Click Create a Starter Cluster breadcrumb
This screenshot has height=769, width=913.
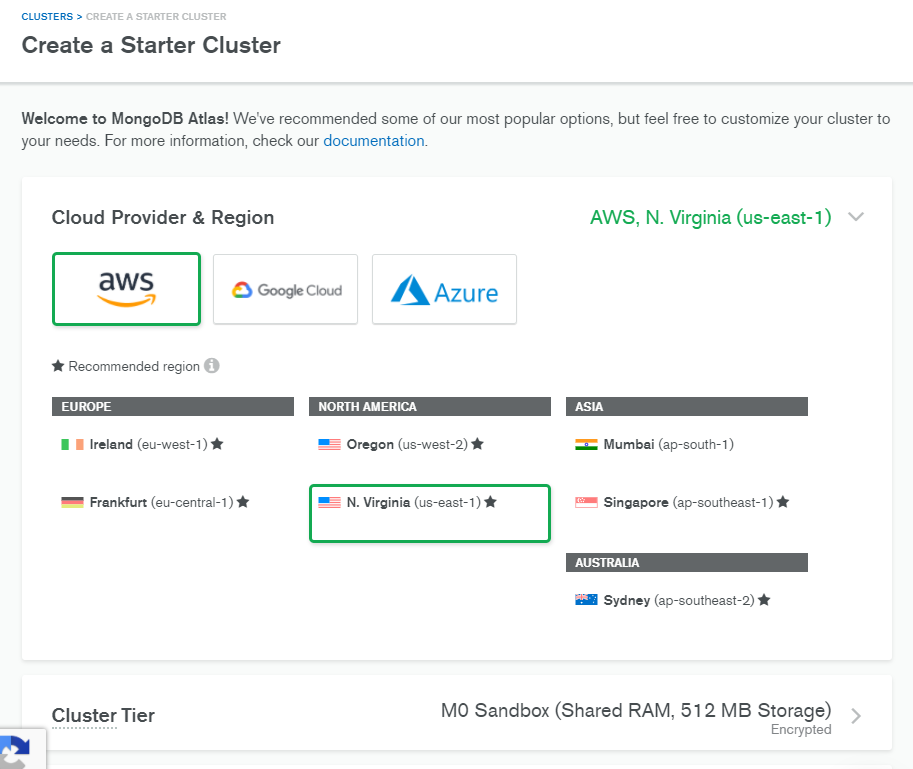[156, 16]
